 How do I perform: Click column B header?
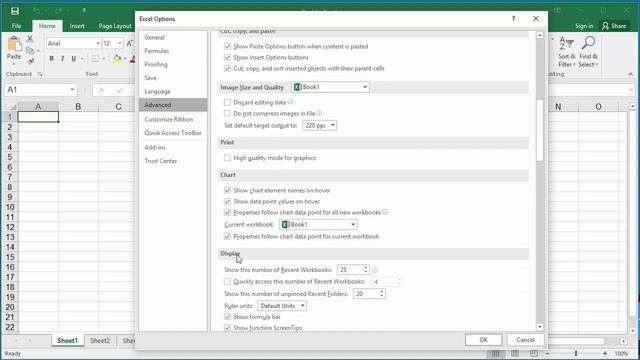click(x=78, y=107)
